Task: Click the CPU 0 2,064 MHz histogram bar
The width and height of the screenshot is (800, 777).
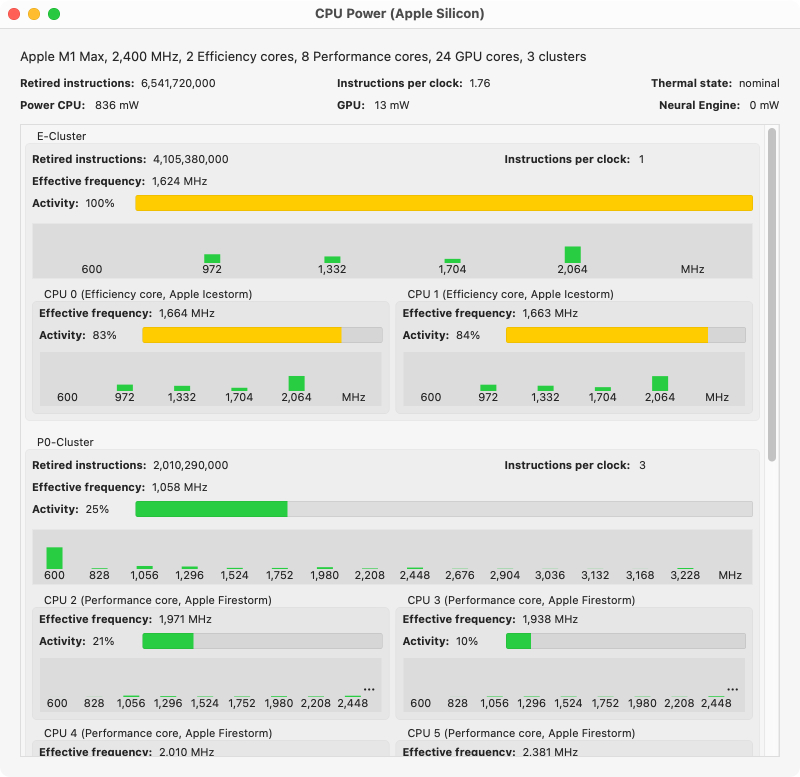Action: (296, 383)
